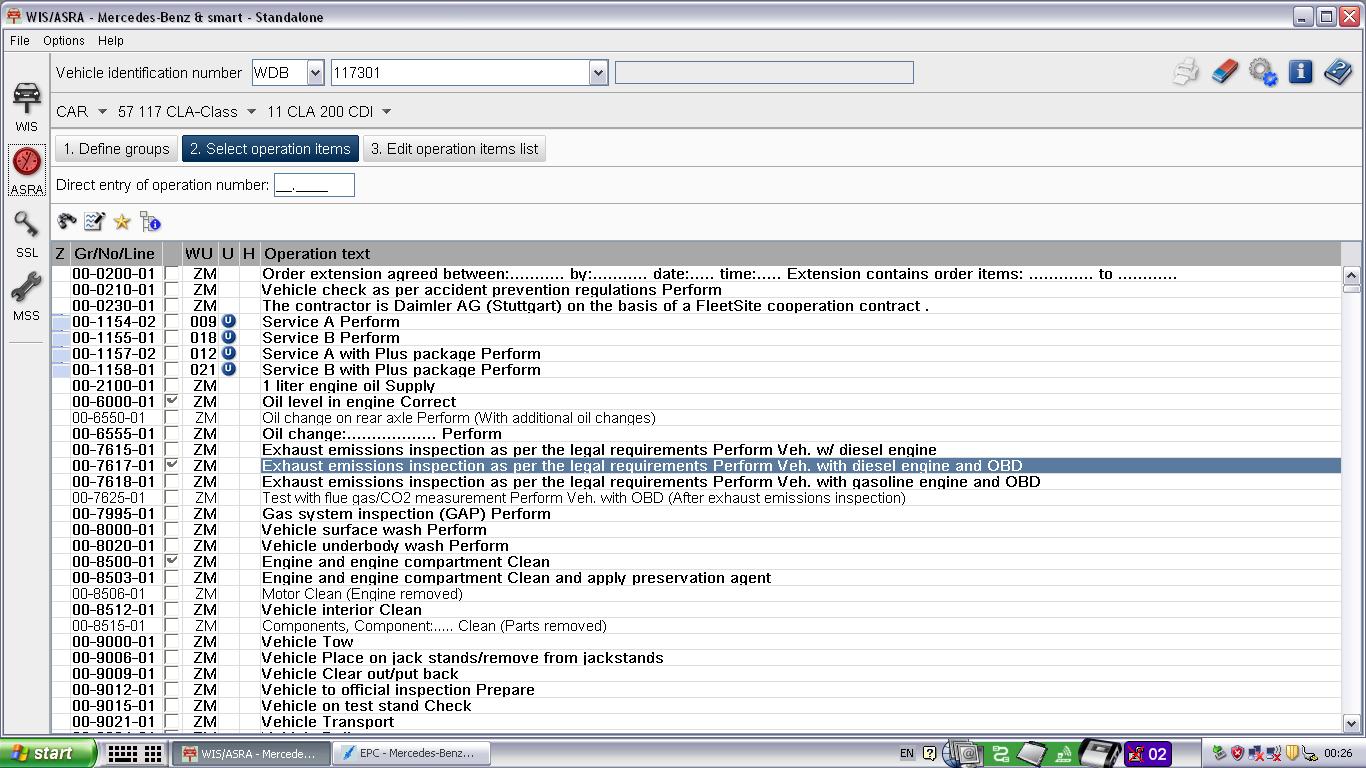Image resolution: width=1366 pixels, height=768 pixels.
Task: Open the SSL key module
Action: (27, 234)
